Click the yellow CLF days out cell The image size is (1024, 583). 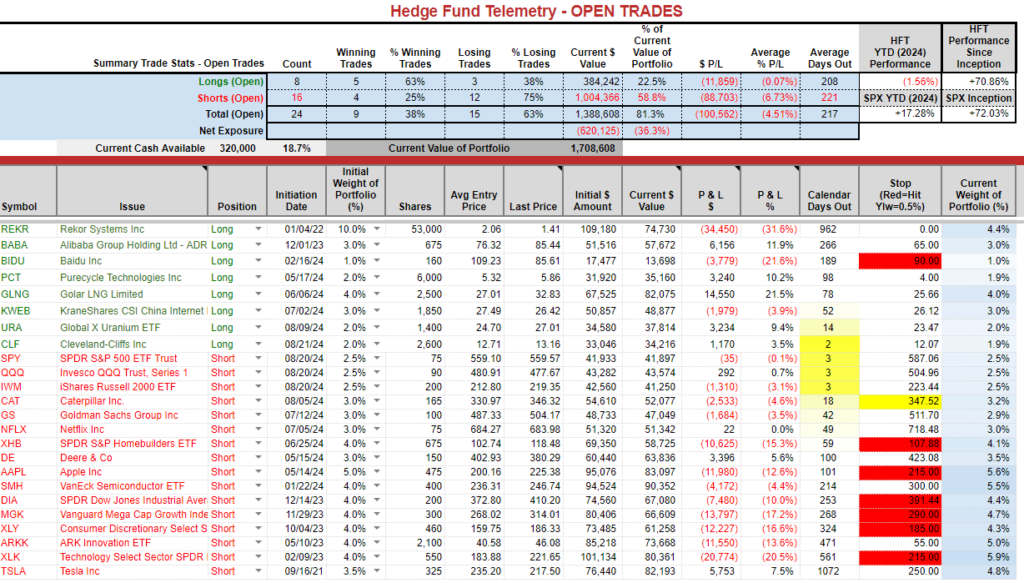(829, 344)
